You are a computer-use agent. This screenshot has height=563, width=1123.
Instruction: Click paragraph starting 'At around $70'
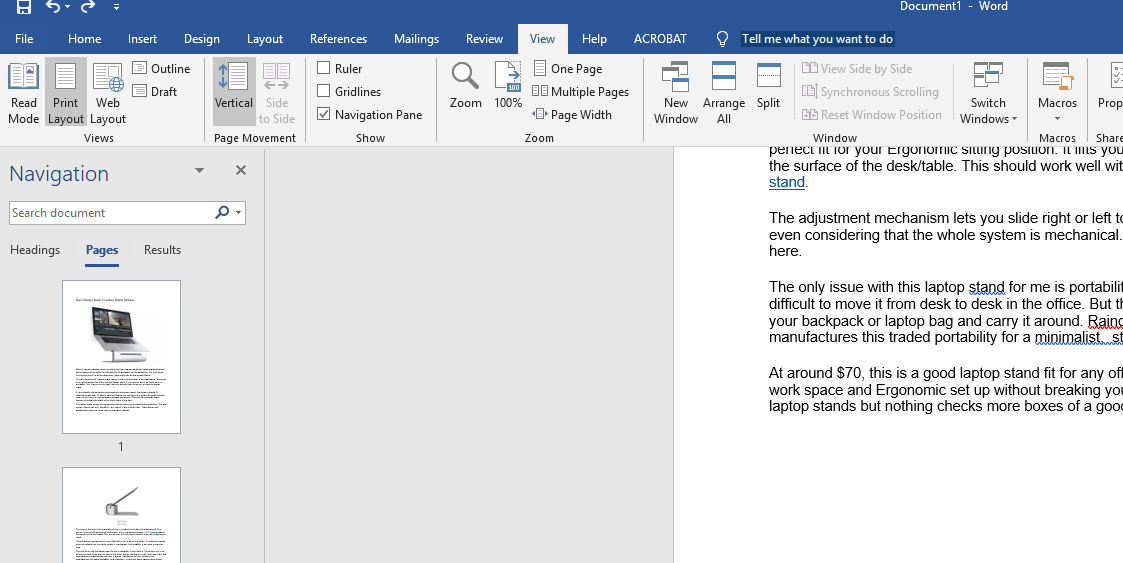[x=945, y=390]
